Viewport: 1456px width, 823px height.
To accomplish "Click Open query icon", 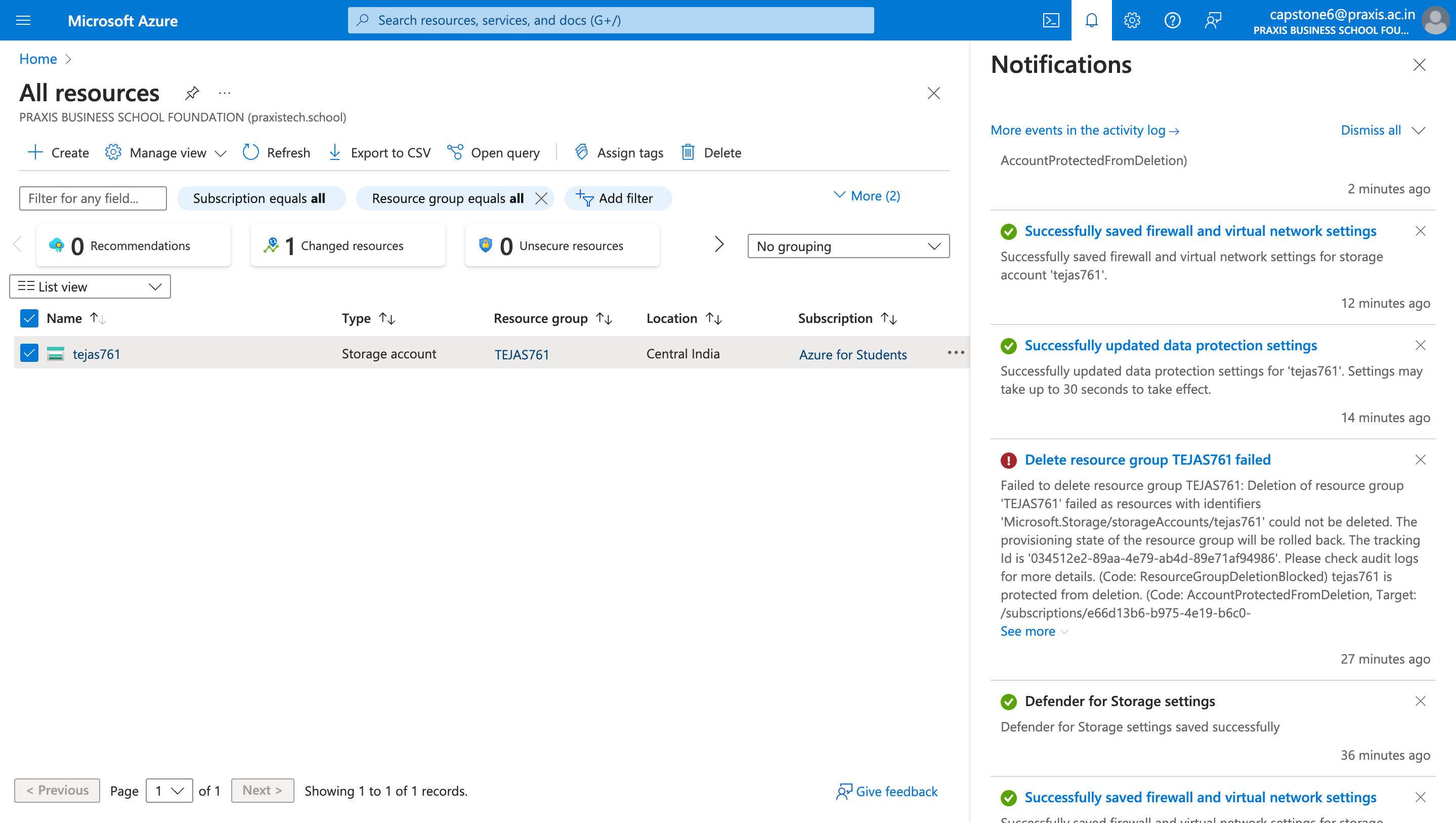I will (456, 152).
